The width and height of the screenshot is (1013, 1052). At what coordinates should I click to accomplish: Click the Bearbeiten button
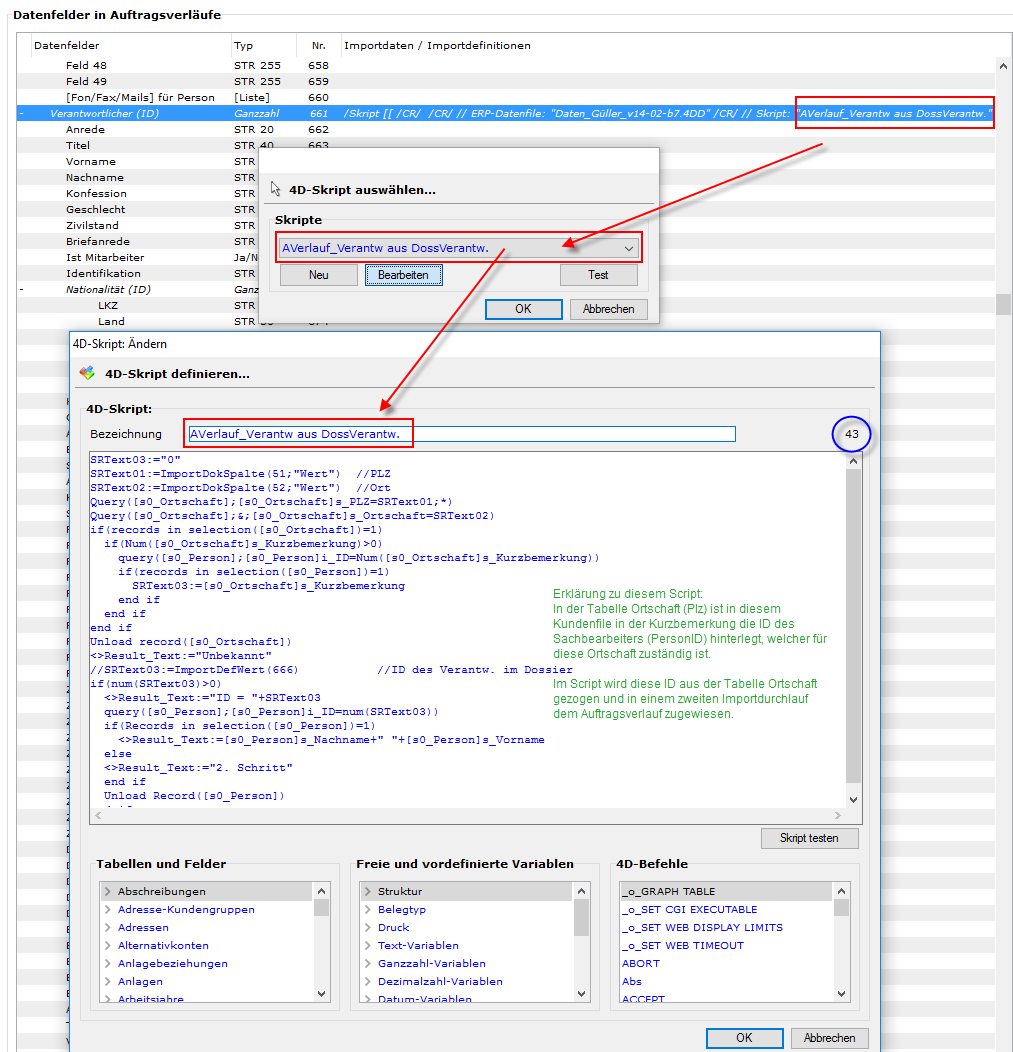point(403,275)
